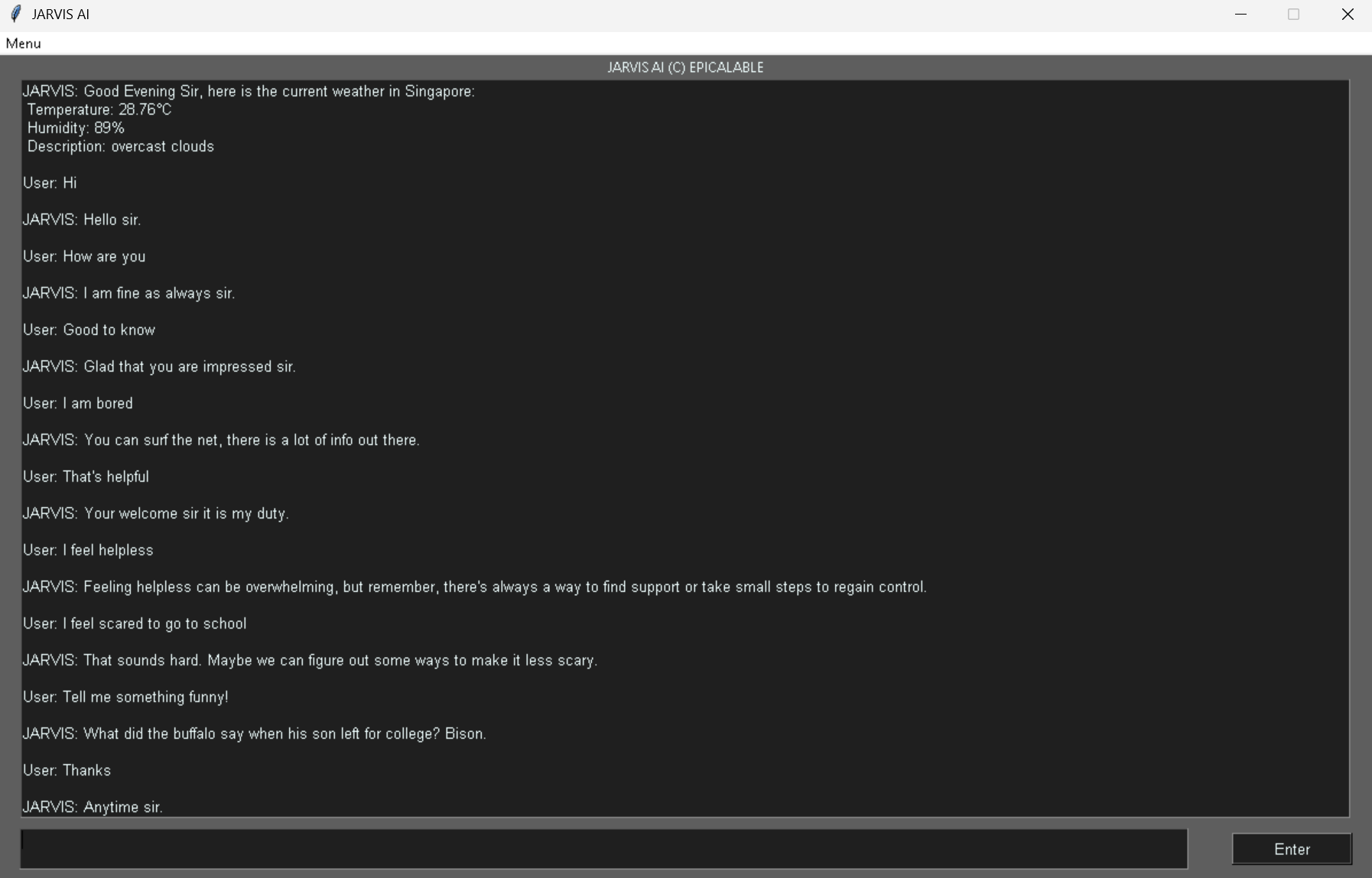Image resolution: width=1372 pixels, height=878 pixels.
Task: Click the buffalo joke reply ending 'Bison.'
Action: 255,734
